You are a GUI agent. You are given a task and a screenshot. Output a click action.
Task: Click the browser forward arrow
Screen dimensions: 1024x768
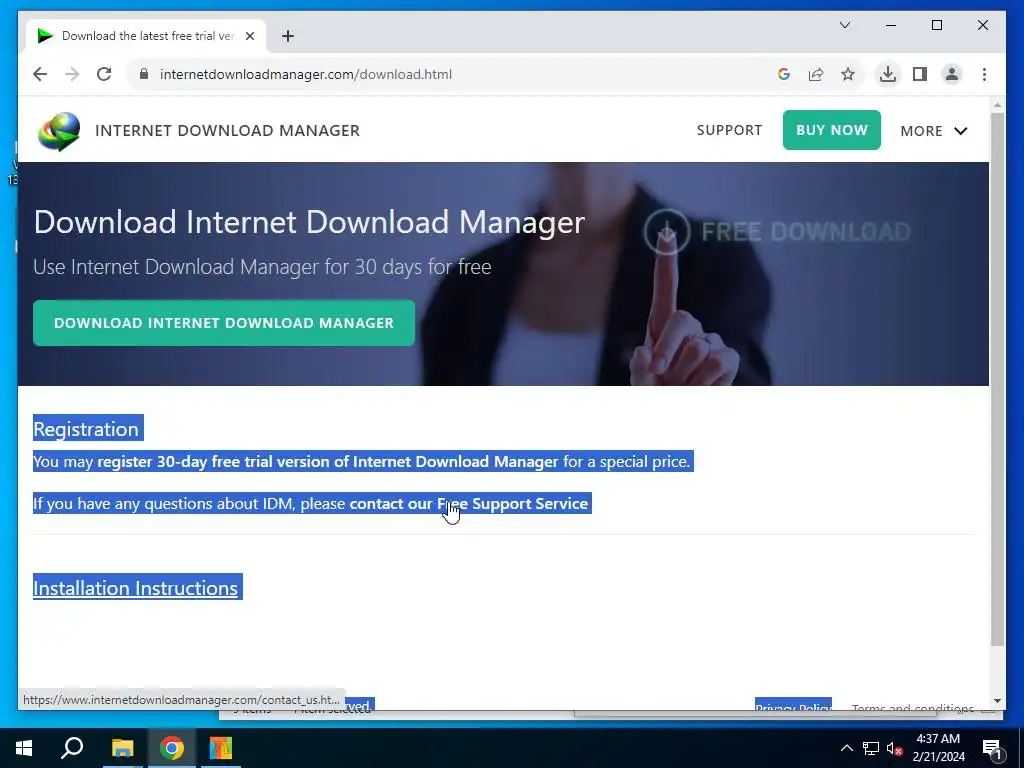72,74
